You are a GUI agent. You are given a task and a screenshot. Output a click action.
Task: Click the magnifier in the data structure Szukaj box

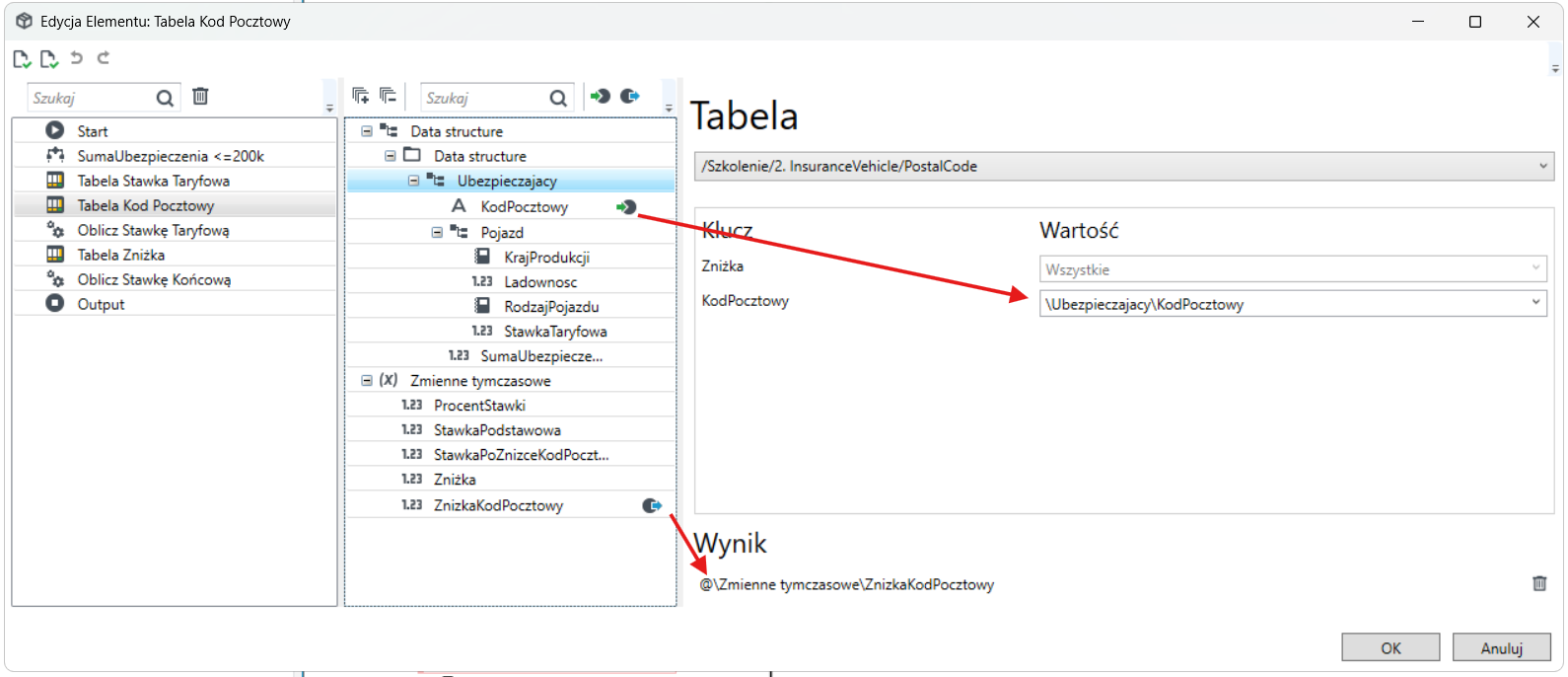pos(558,98)
